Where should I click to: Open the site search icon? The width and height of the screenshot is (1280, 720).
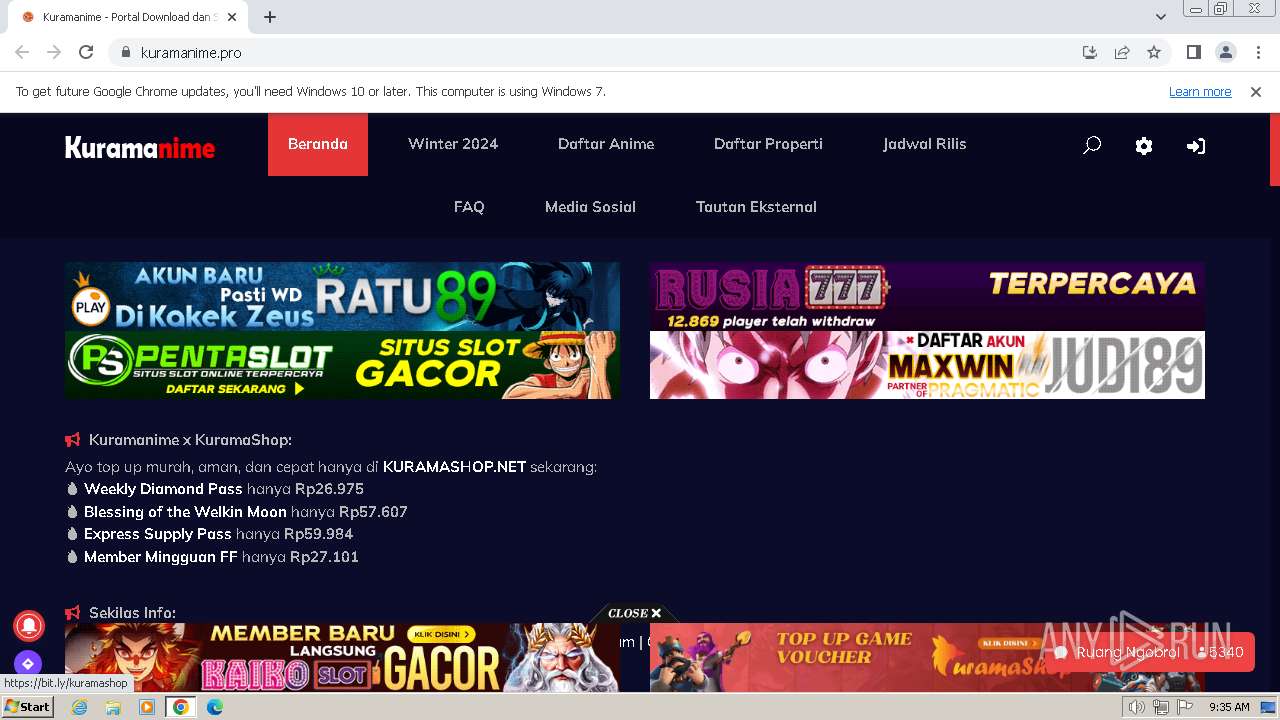1092,146
